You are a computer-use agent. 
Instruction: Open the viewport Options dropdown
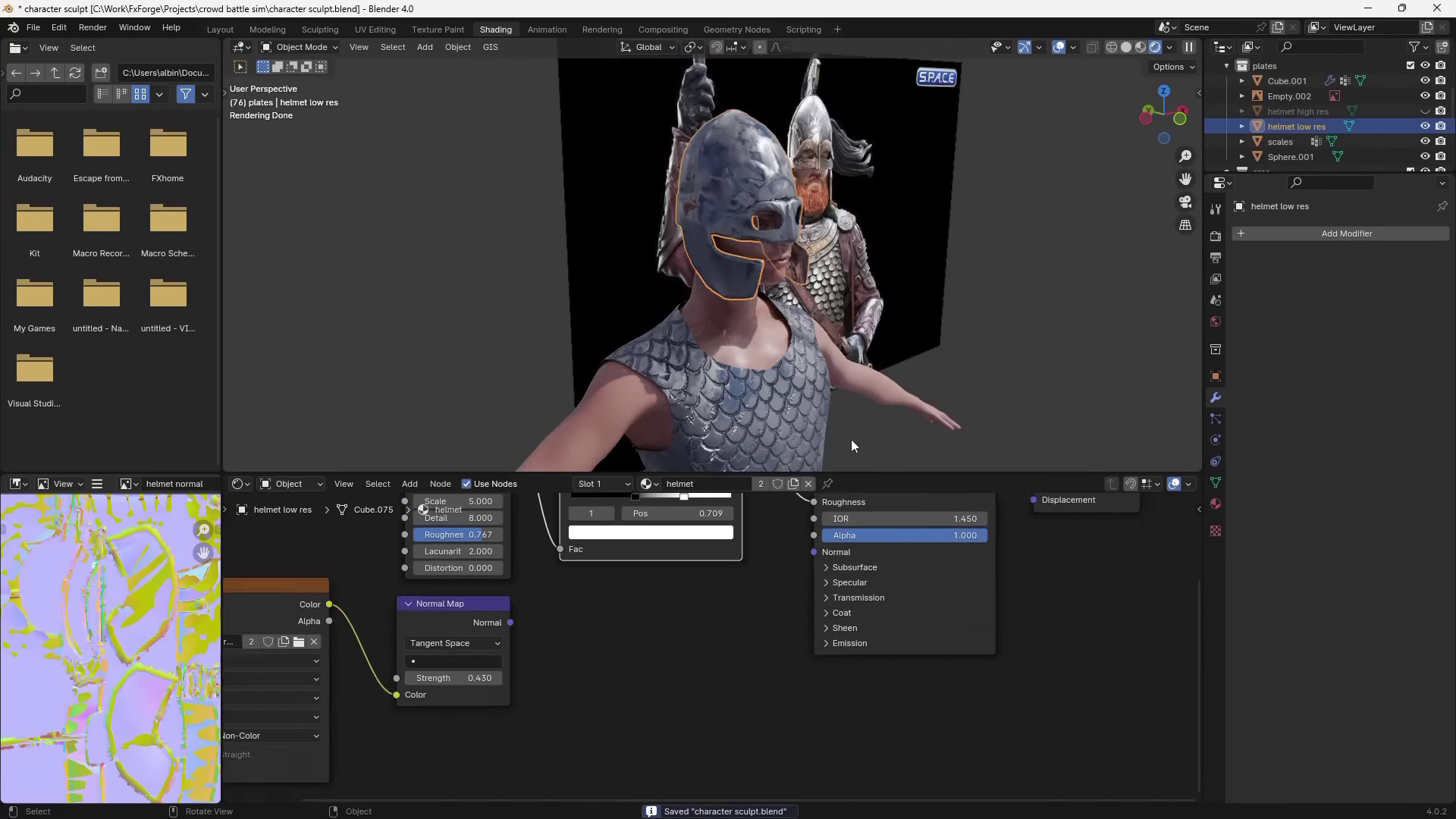1173,67
